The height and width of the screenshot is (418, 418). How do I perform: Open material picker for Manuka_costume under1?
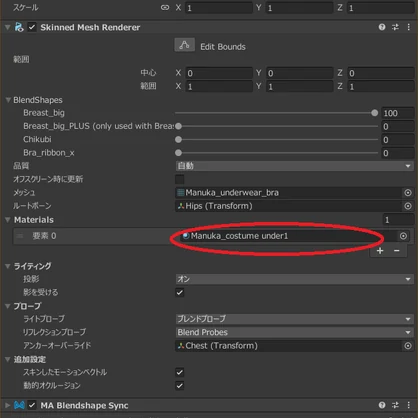[x=403, y=236]
